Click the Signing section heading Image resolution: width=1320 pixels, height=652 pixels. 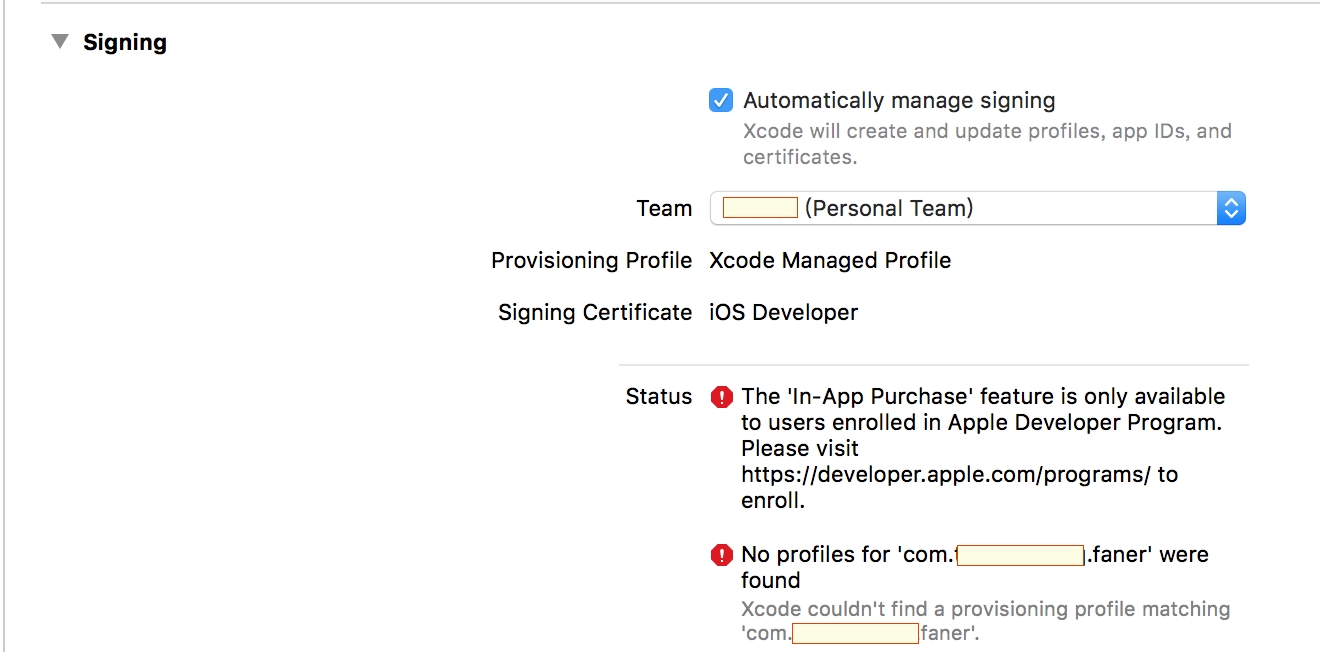(x=125, y=42)
